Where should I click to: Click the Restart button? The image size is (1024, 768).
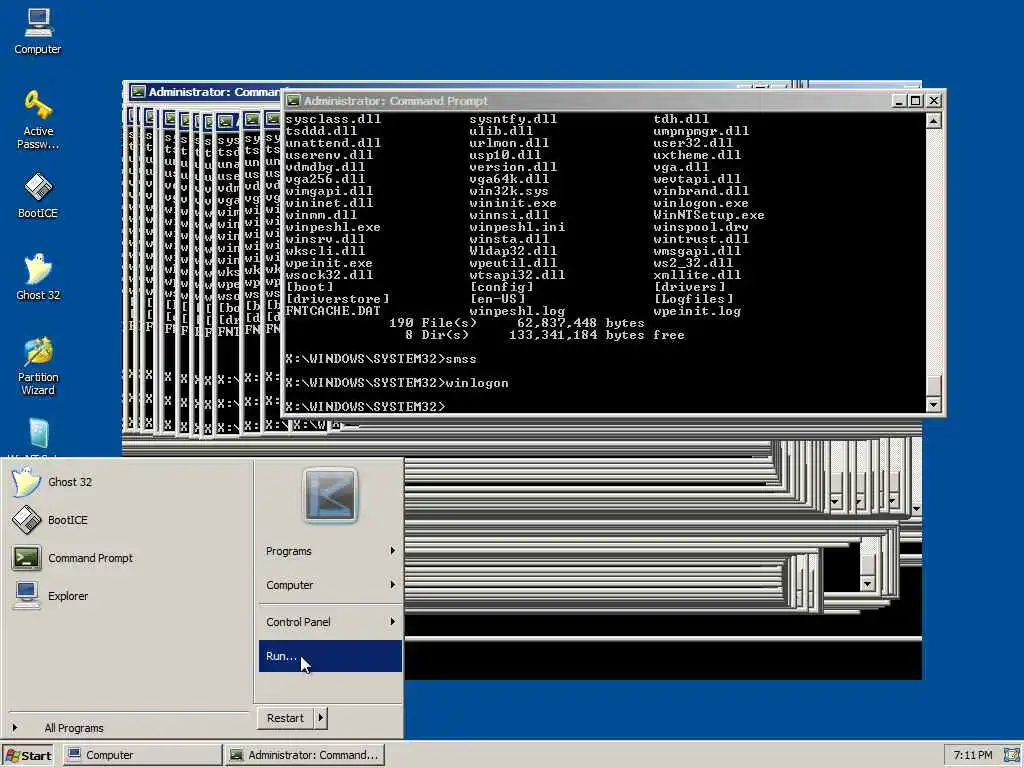(285, 718)
